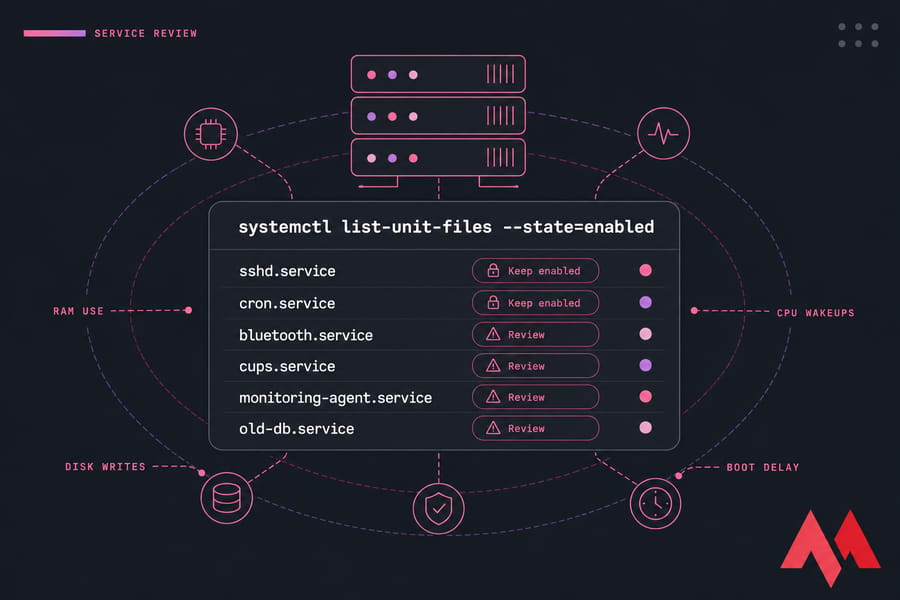
Task: Click Review badge for cups.service
Action: pyautogui.click(x=536, y=366)
